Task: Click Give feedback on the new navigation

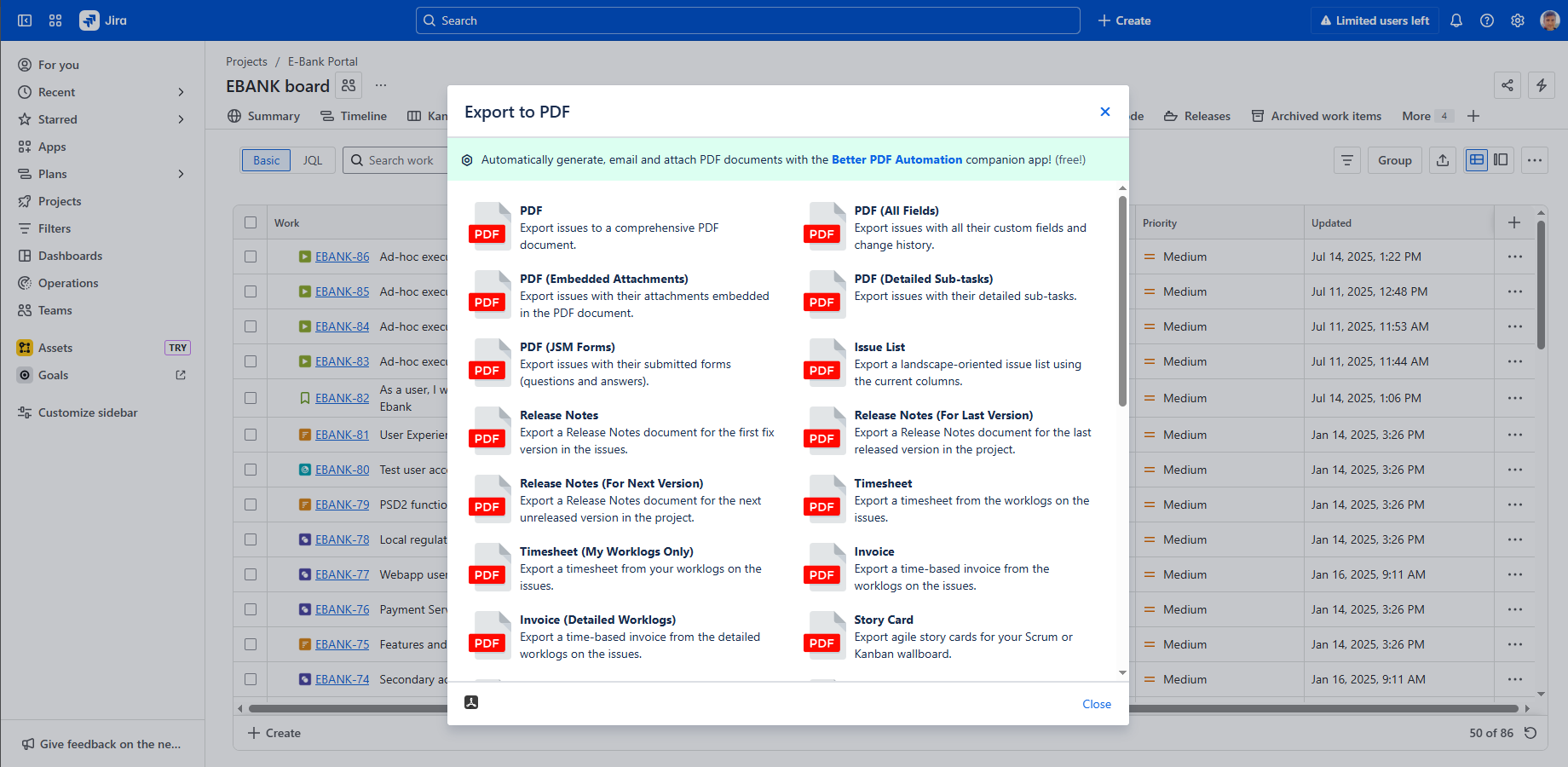Action: pos(101,744)
